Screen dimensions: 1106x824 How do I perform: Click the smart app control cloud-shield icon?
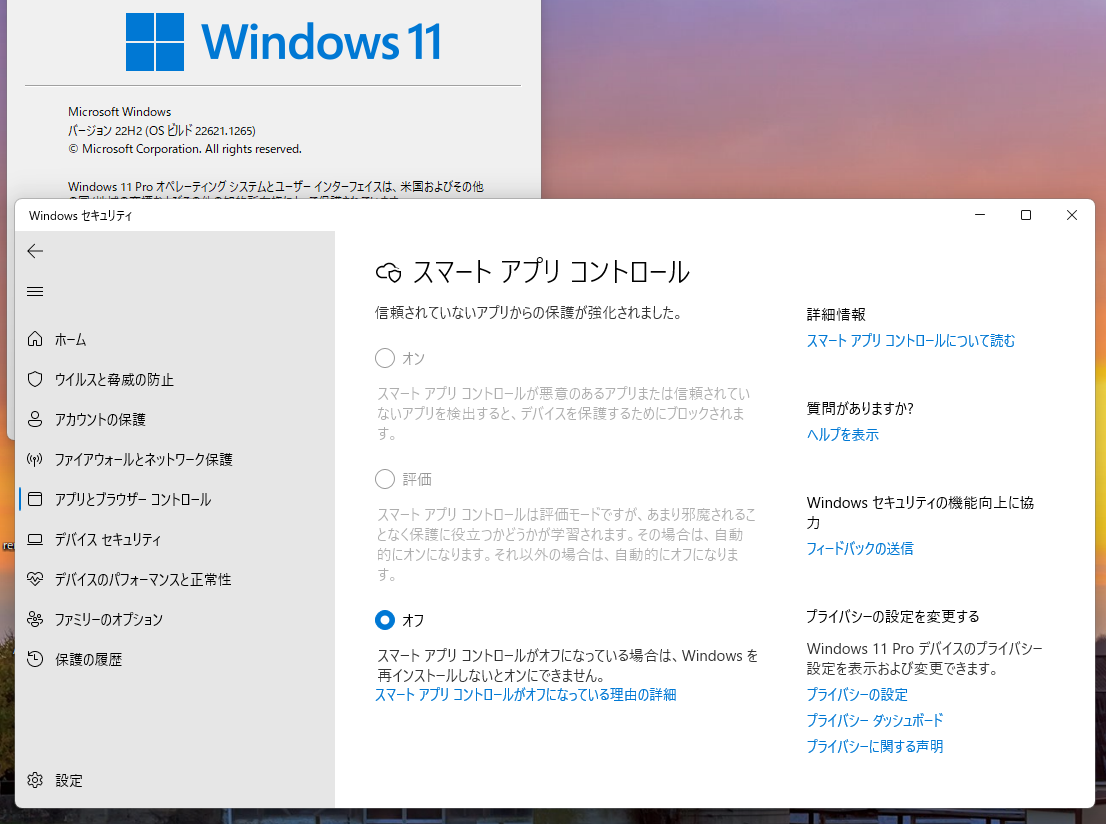click(x=389, y=272)
